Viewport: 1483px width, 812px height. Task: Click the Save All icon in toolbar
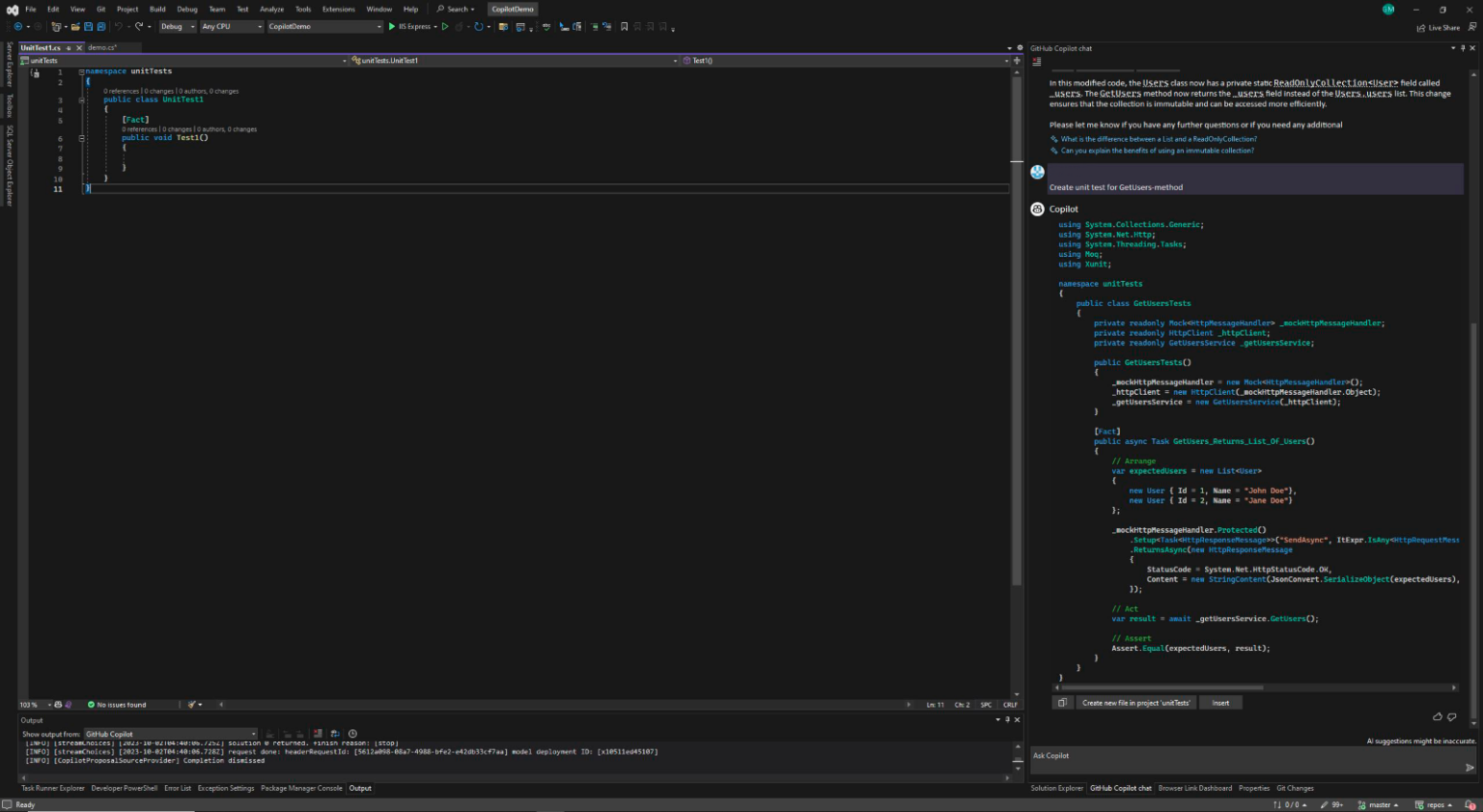click(x=100, y=26)
